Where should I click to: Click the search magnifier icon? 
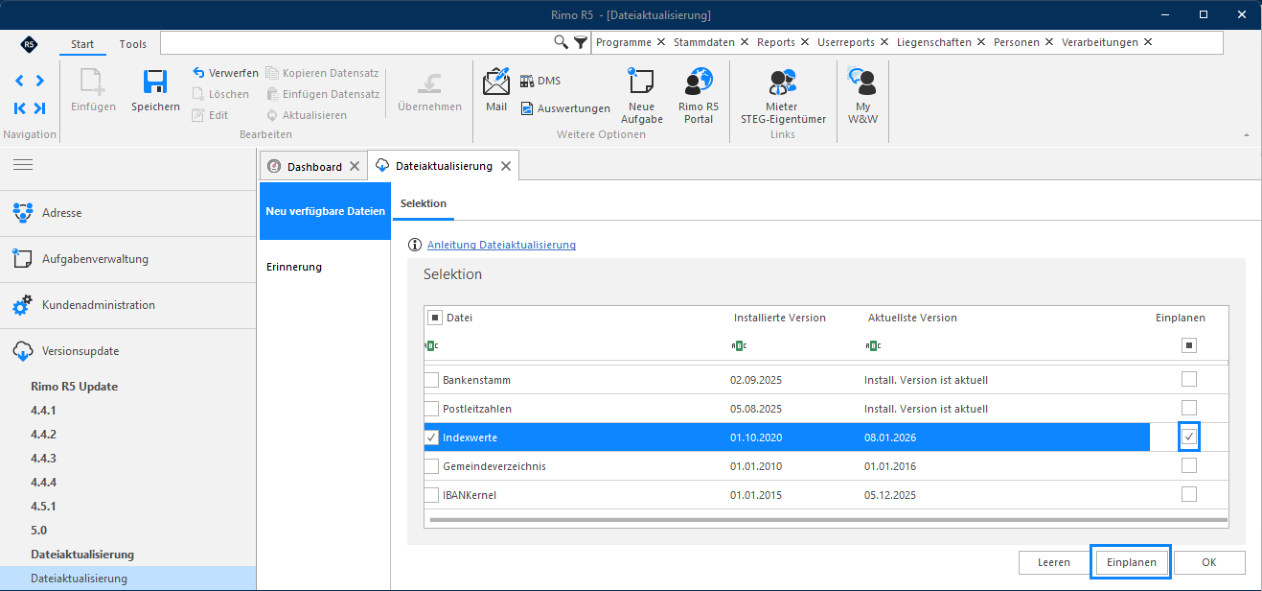561,42
